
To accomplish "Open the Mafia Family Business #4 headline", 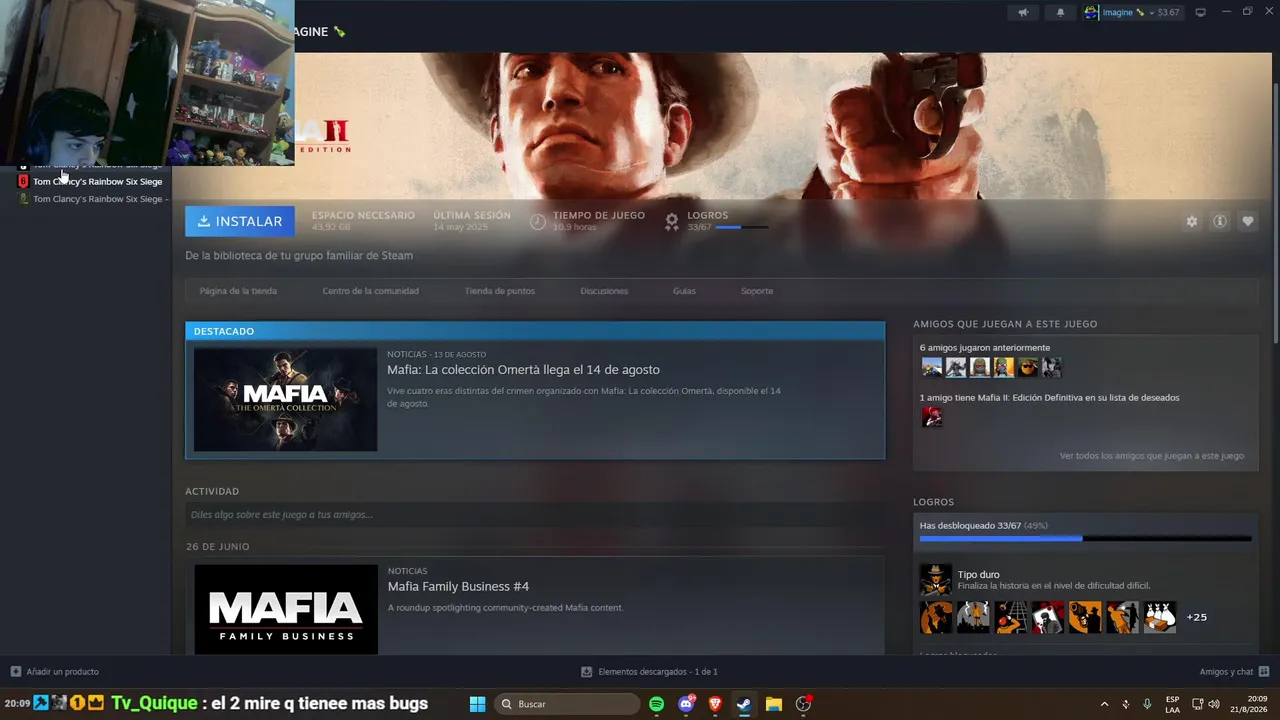I will coord(458,586).
